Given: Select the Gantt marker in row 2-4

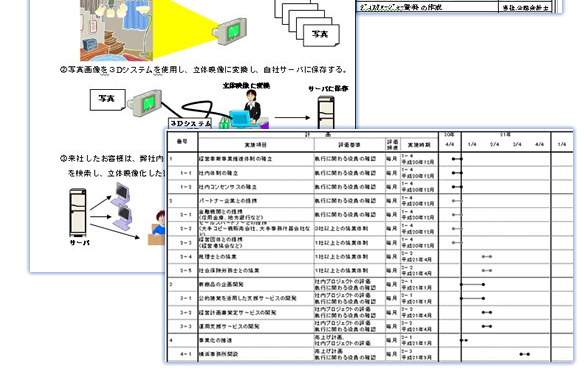Looking at the screenshot, I should [487, 257].
